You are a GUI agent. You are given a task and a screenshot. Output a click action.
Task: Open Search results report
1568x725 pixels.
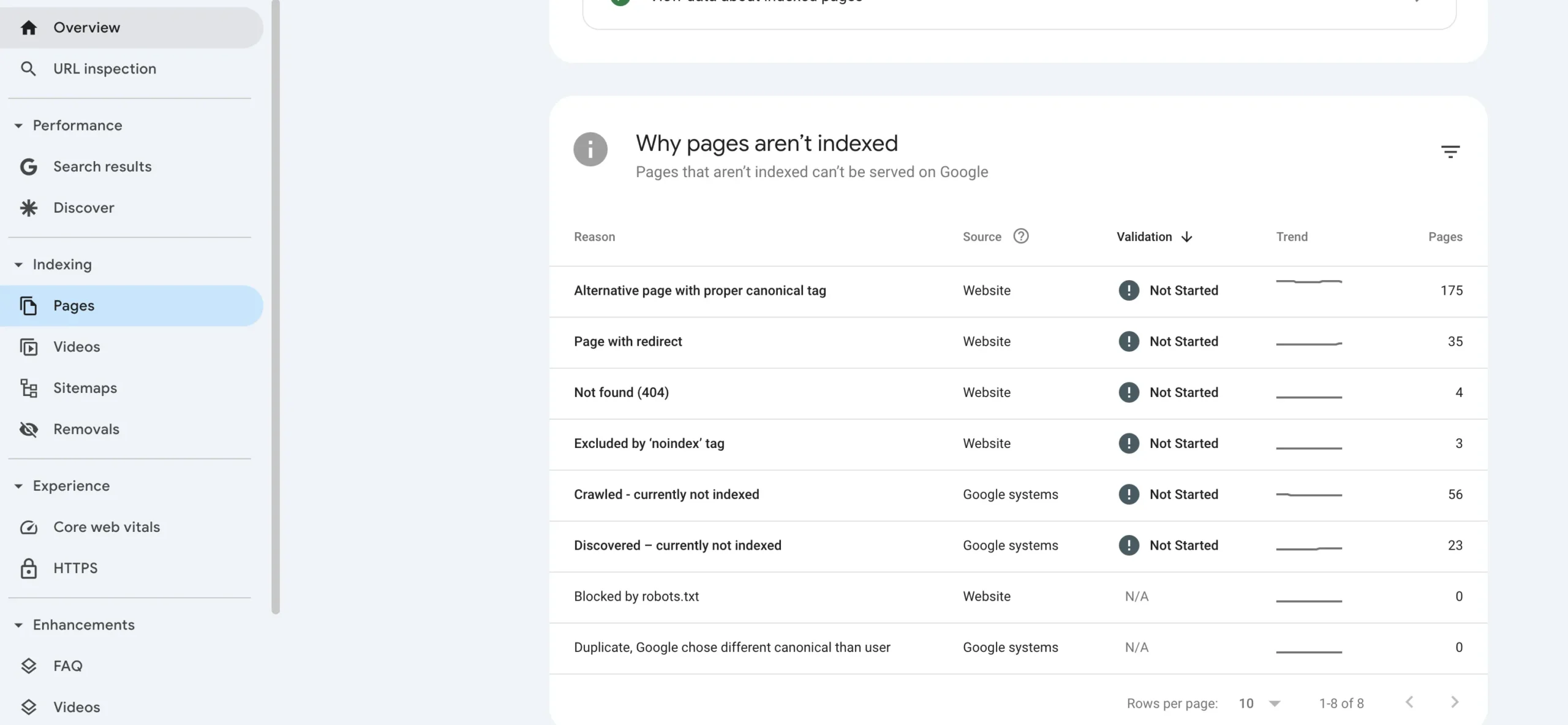[132, 167]
